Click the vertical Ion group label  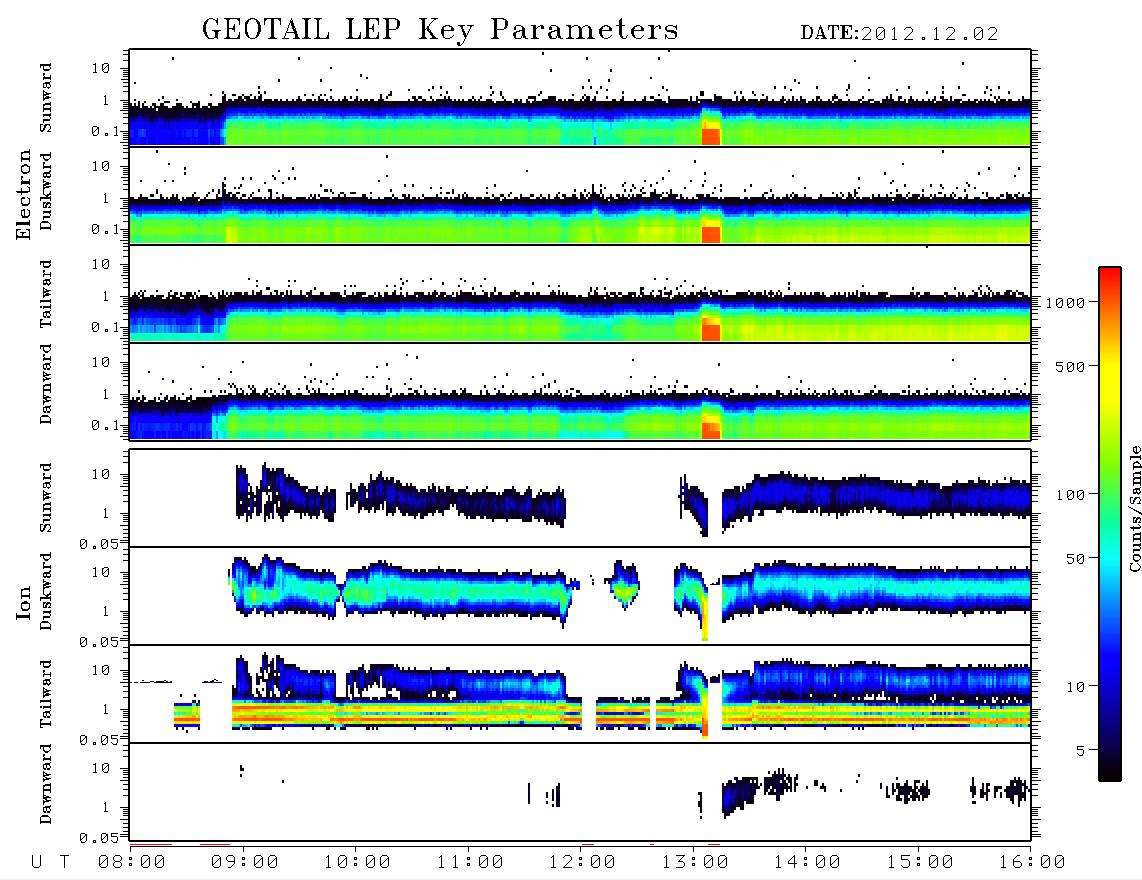coord(23,602)
